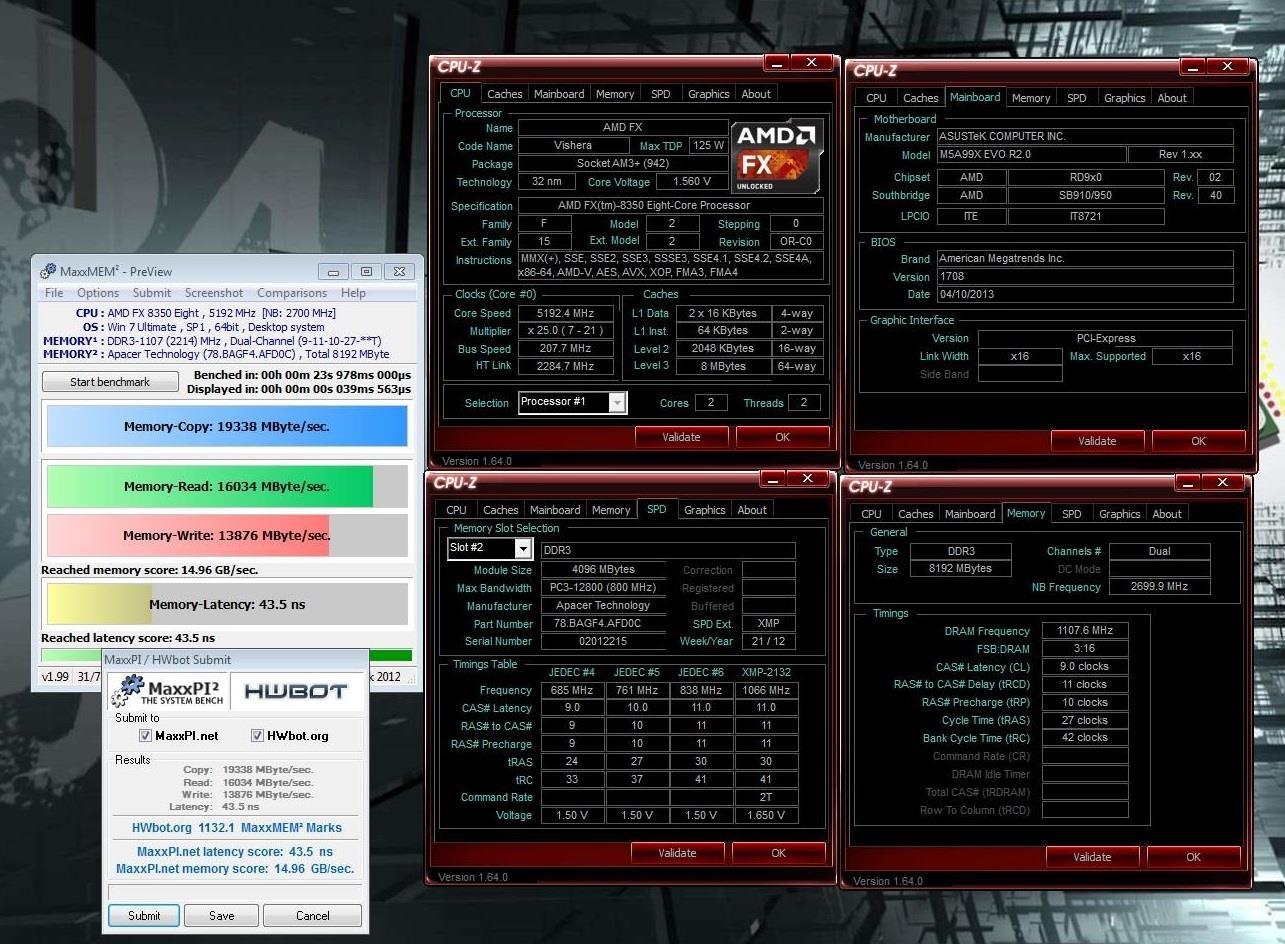1285x944 pixels.
Task: Click the HWBOT logo in the submit dialog
Action: click(296, 691)
